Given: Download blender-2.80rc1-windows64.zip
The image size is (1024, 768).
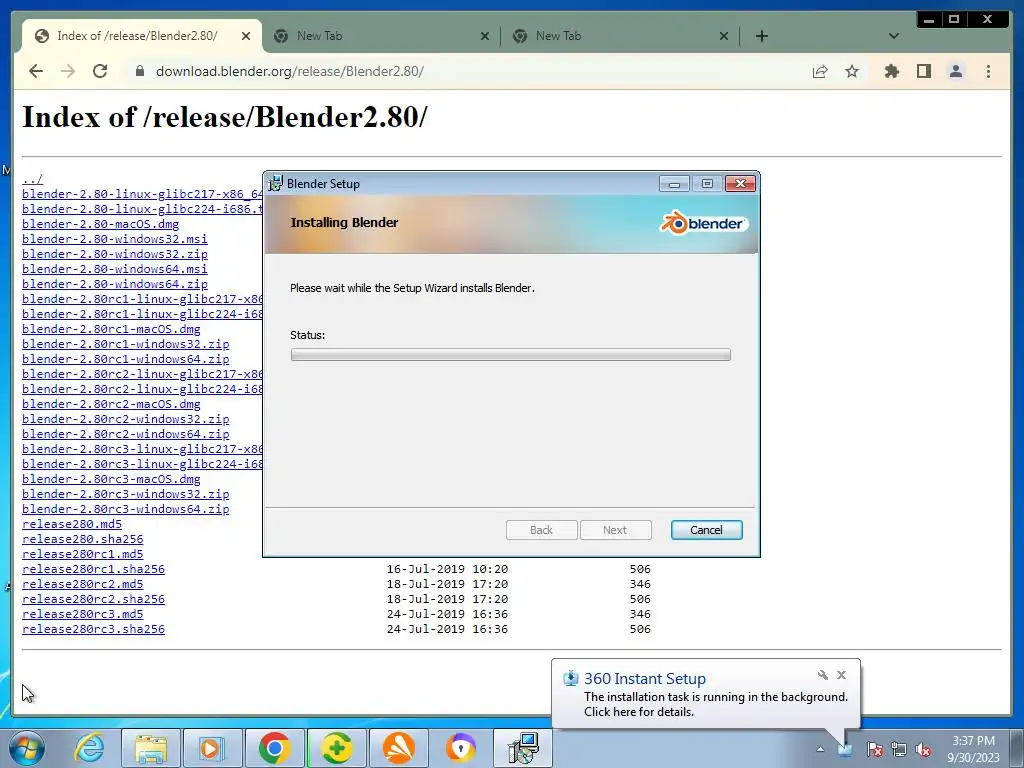Looking at the screenshot, I should click(125, 359).
